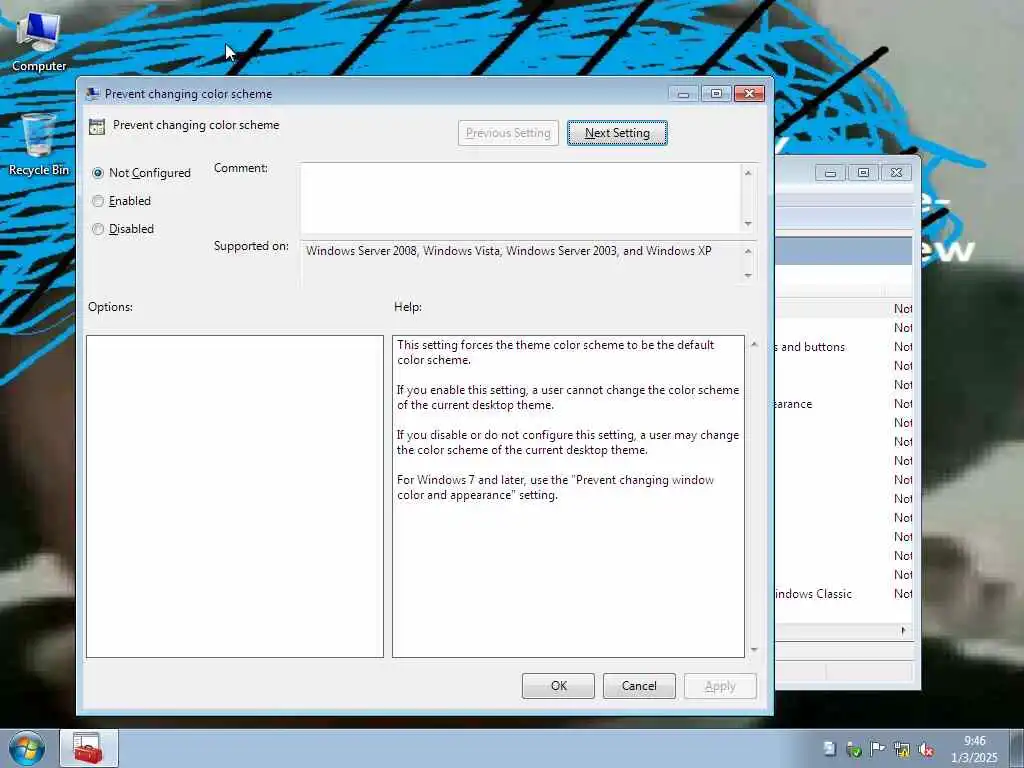Close the Prevent changing color scheme dialog

[749, 94]
